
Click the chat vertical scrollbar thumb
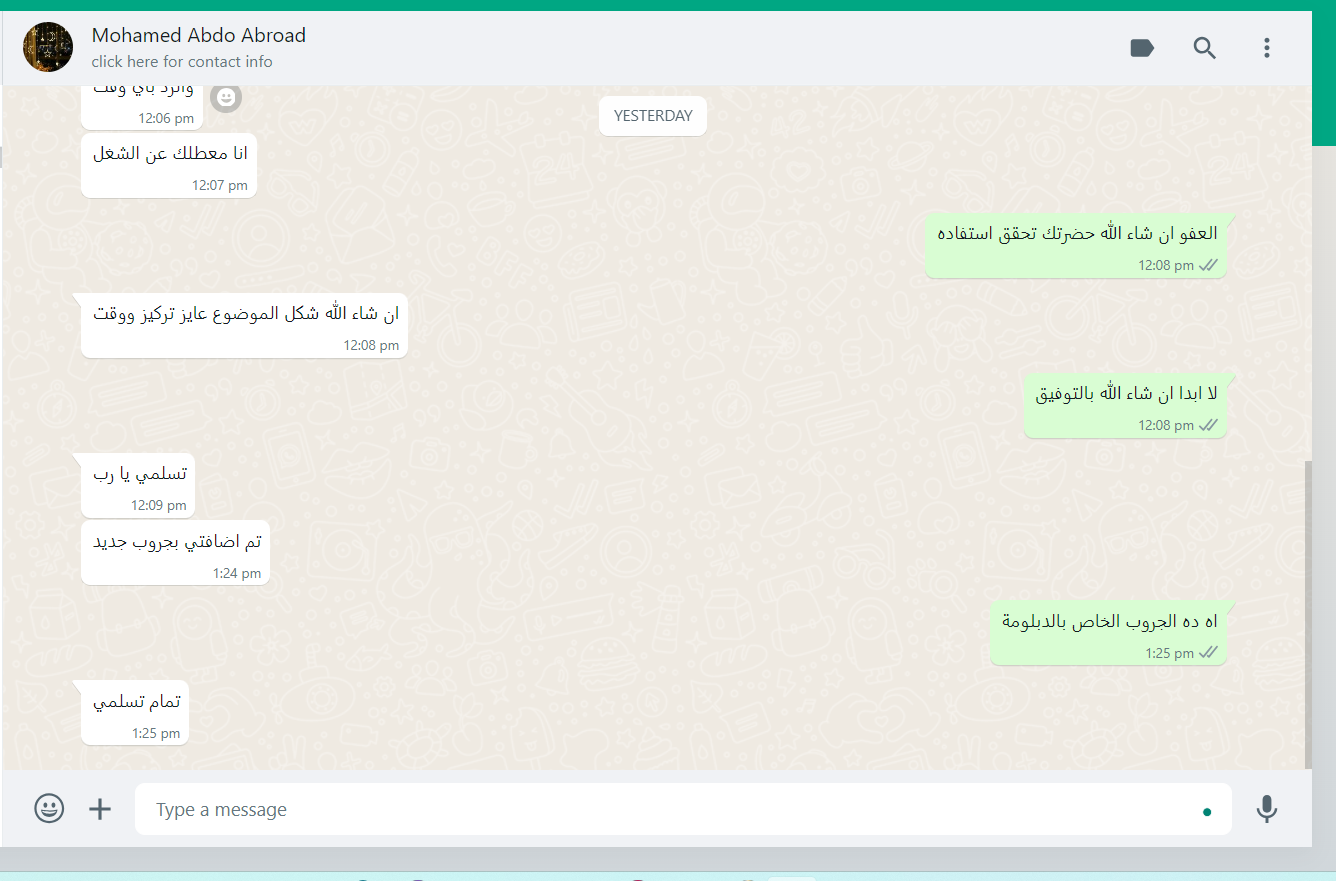[x=1307, y=615]
